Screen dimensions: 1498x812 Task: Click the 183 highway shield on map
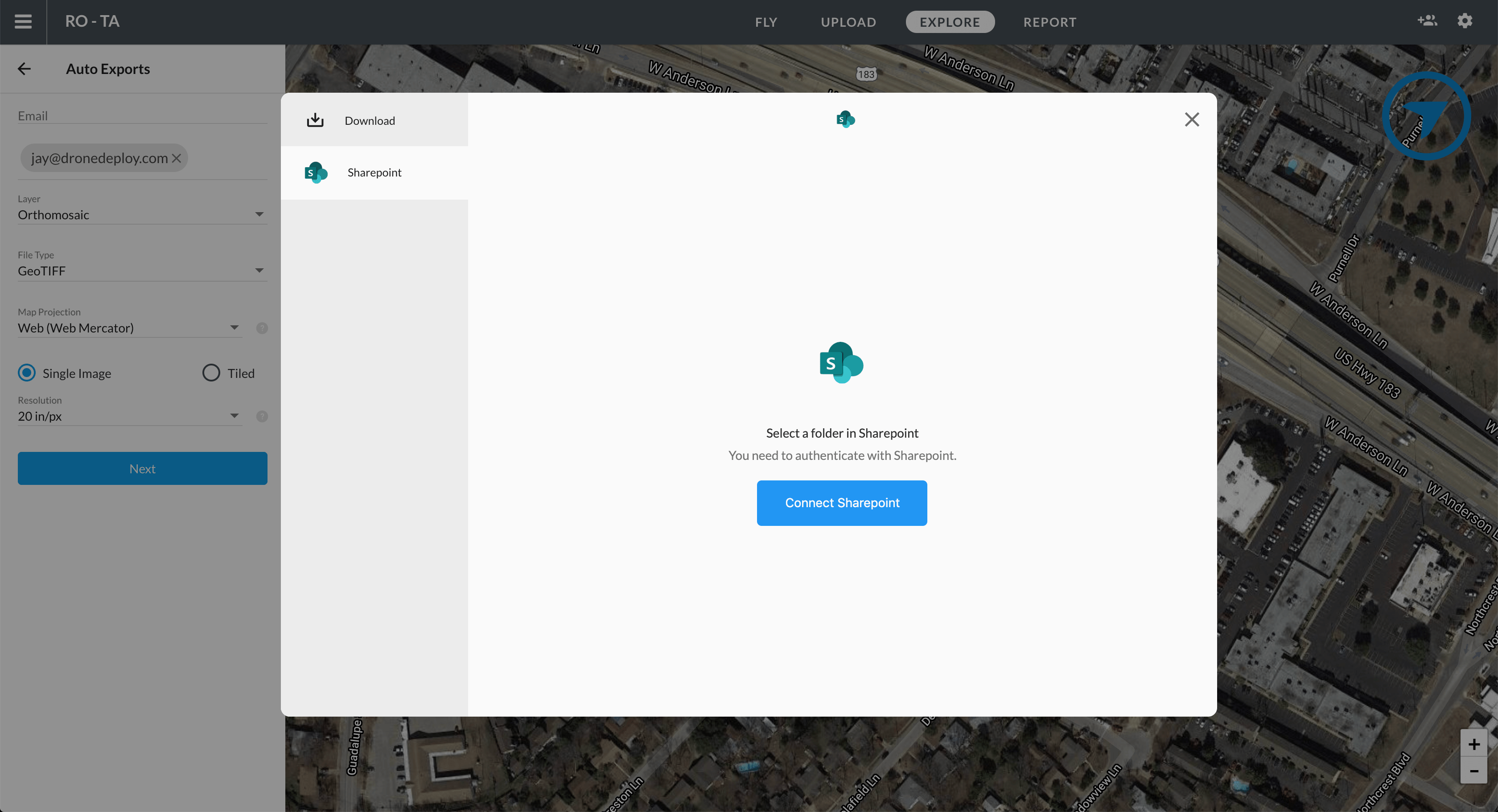(866, 74)
